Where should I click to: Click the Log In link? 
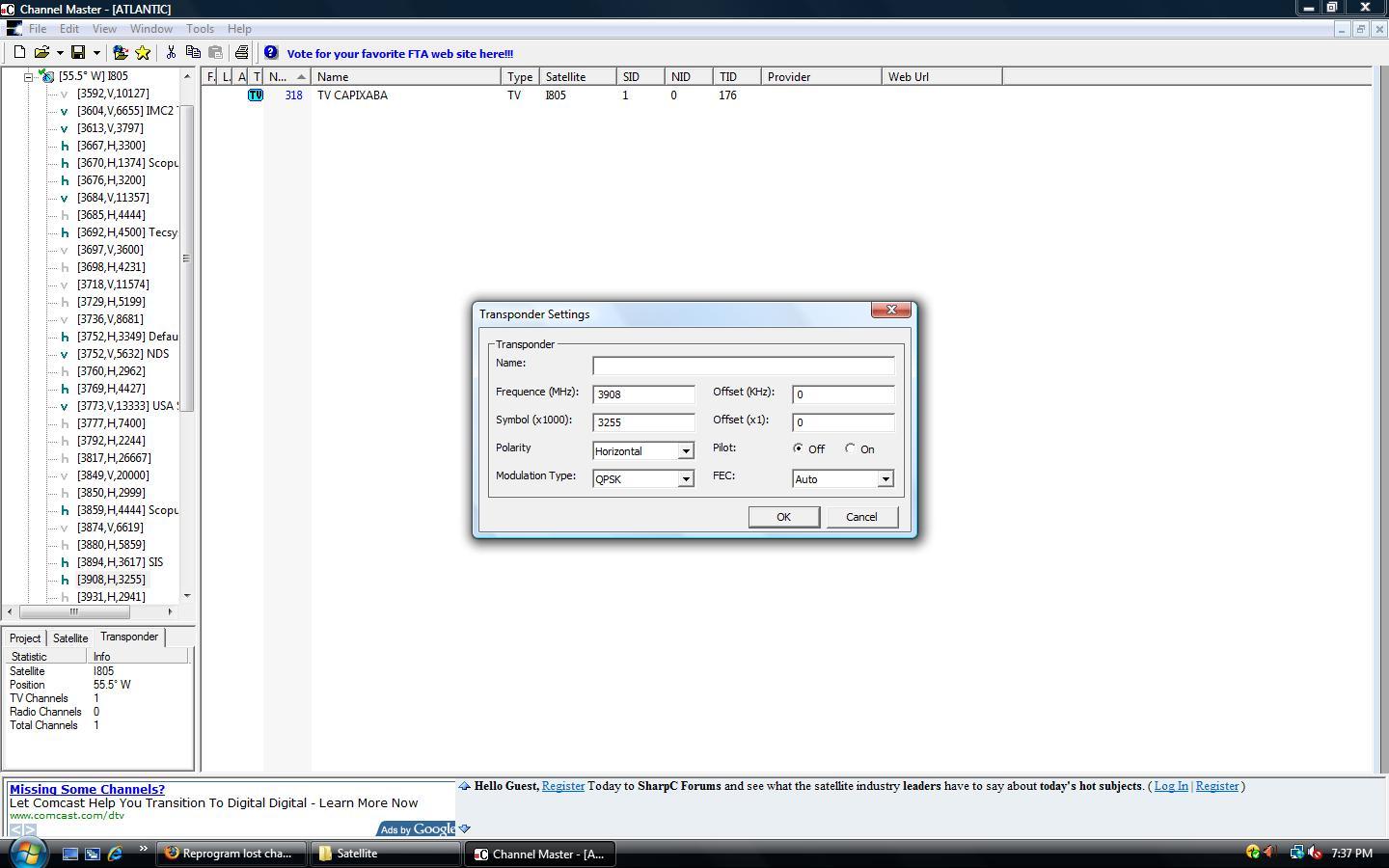click(x=1171, y=786)
